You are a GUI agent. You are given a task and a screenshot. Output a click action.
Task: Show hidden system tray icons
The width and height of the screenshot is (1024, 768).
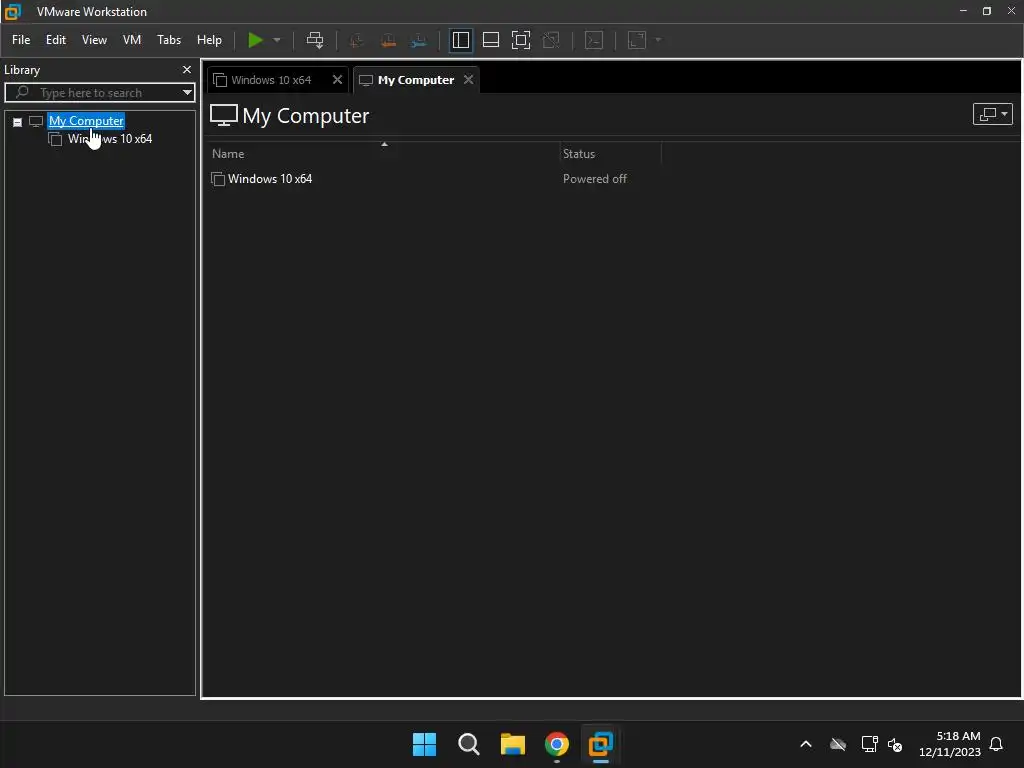tap(806, 744)
